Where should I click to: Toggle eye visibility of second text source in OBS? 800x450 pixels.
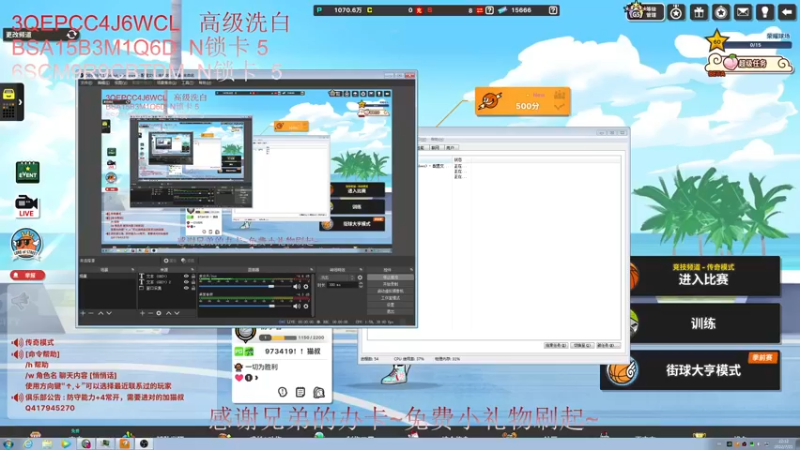coord(186,282)
